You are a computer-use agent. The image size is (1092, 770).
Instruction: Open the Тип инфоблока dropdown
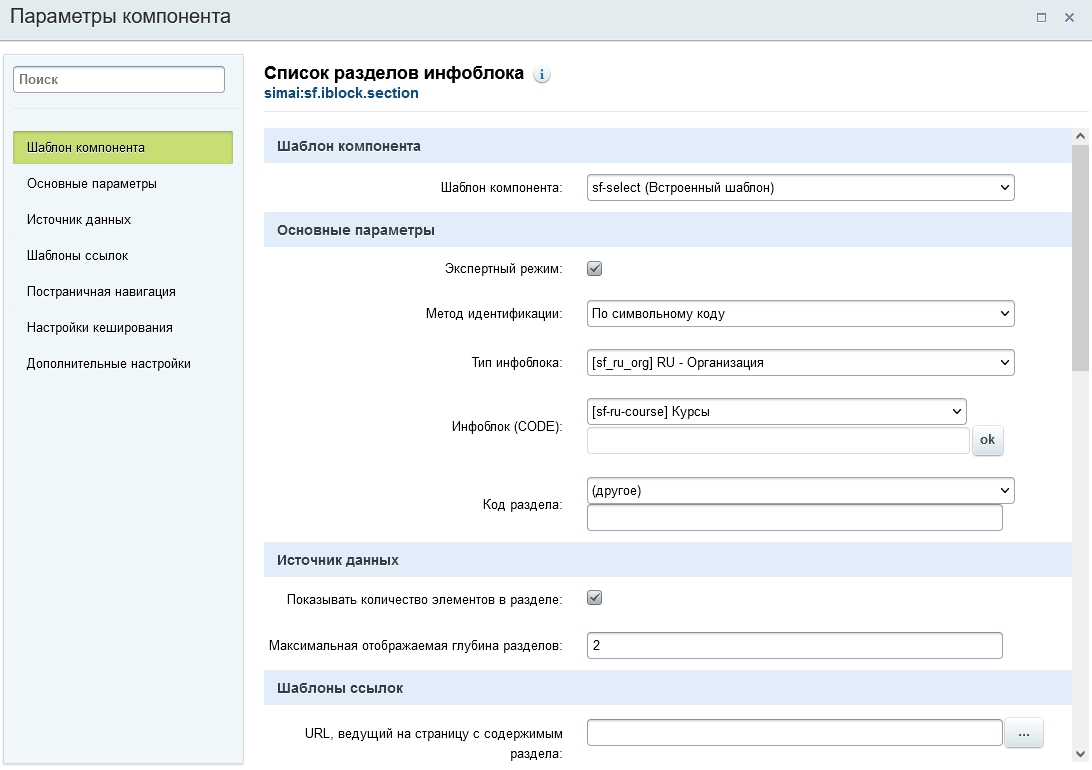[x=800, y=362]
